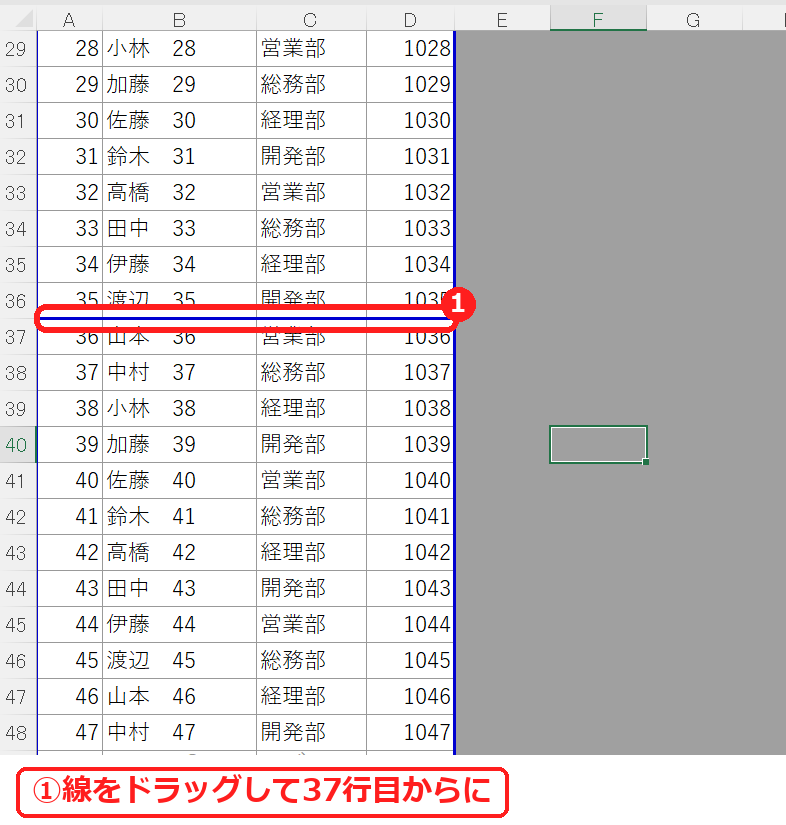Click cell with value 1034
This screenshot has width=786, height=825.
point(410,265)
